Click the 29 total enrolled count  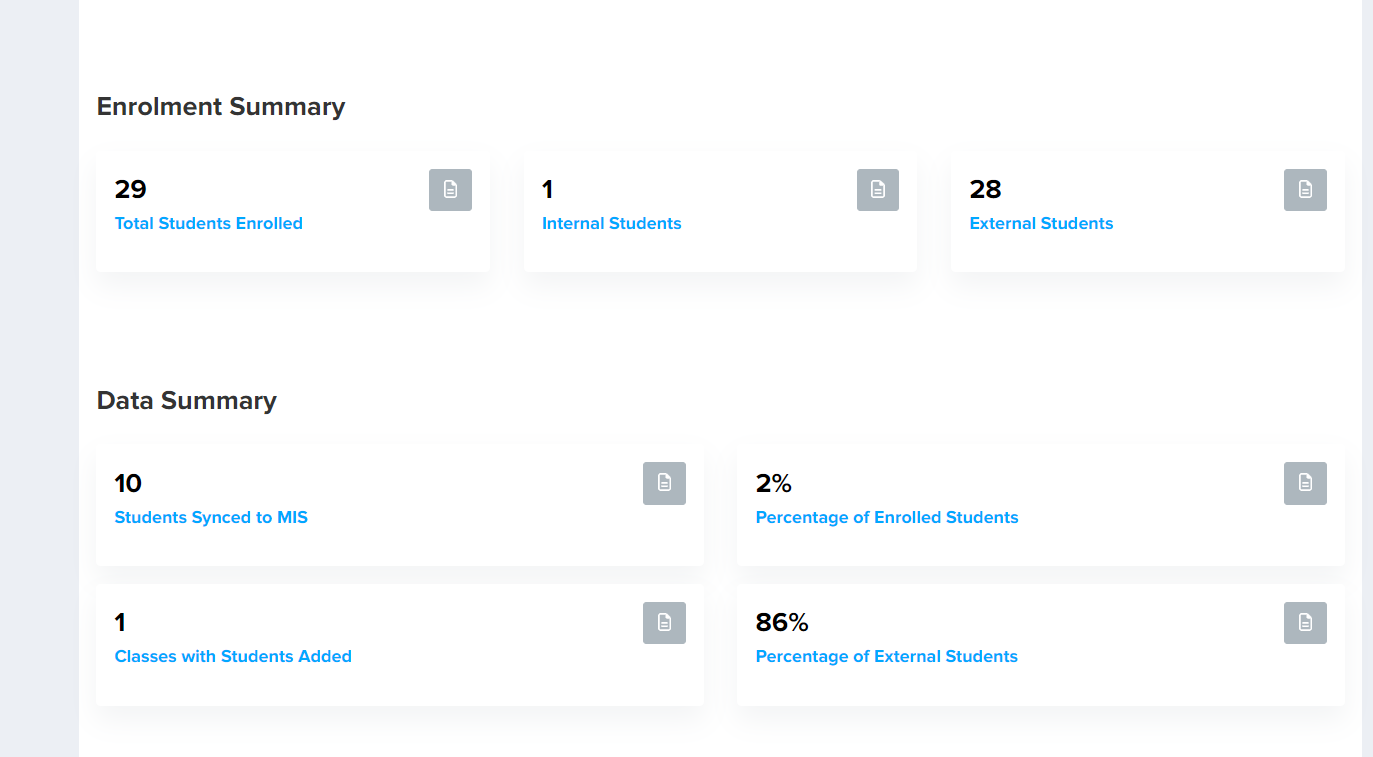click(x=131, y=189)
